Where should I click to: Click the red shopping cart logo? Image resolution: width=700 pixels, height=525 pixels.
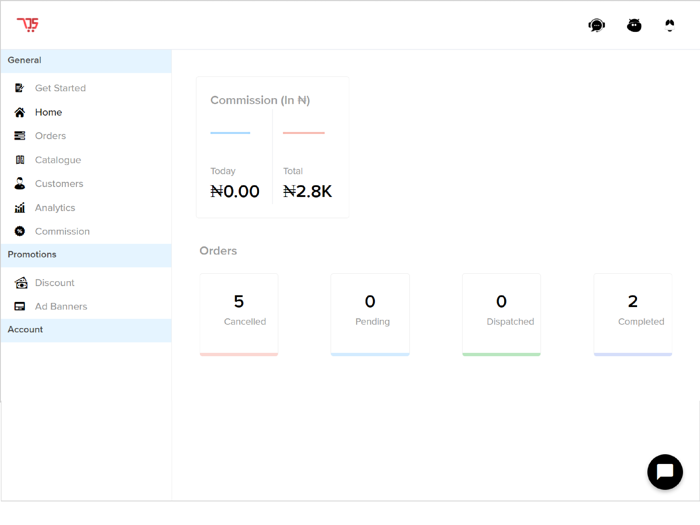coord(28,25)
